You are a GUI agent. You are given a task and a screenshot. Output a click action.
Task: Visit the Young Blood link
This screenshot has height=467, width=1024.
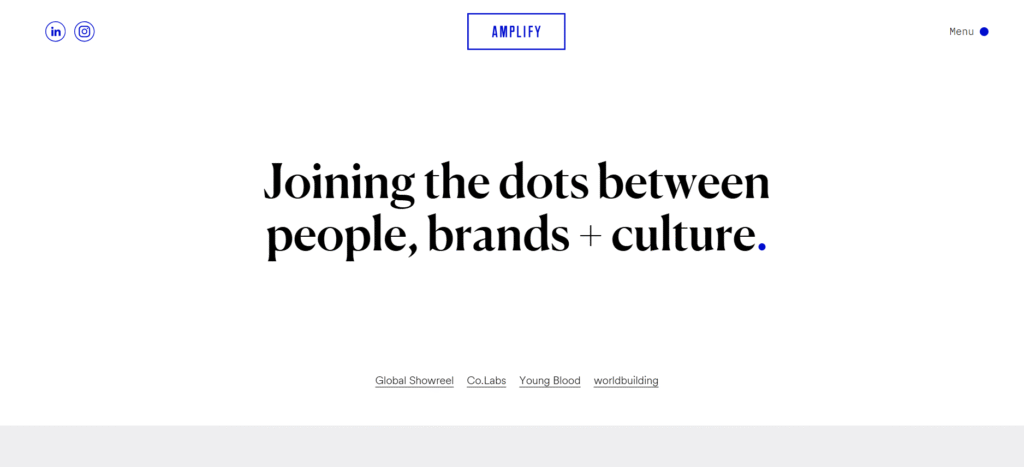pos(550,381)
